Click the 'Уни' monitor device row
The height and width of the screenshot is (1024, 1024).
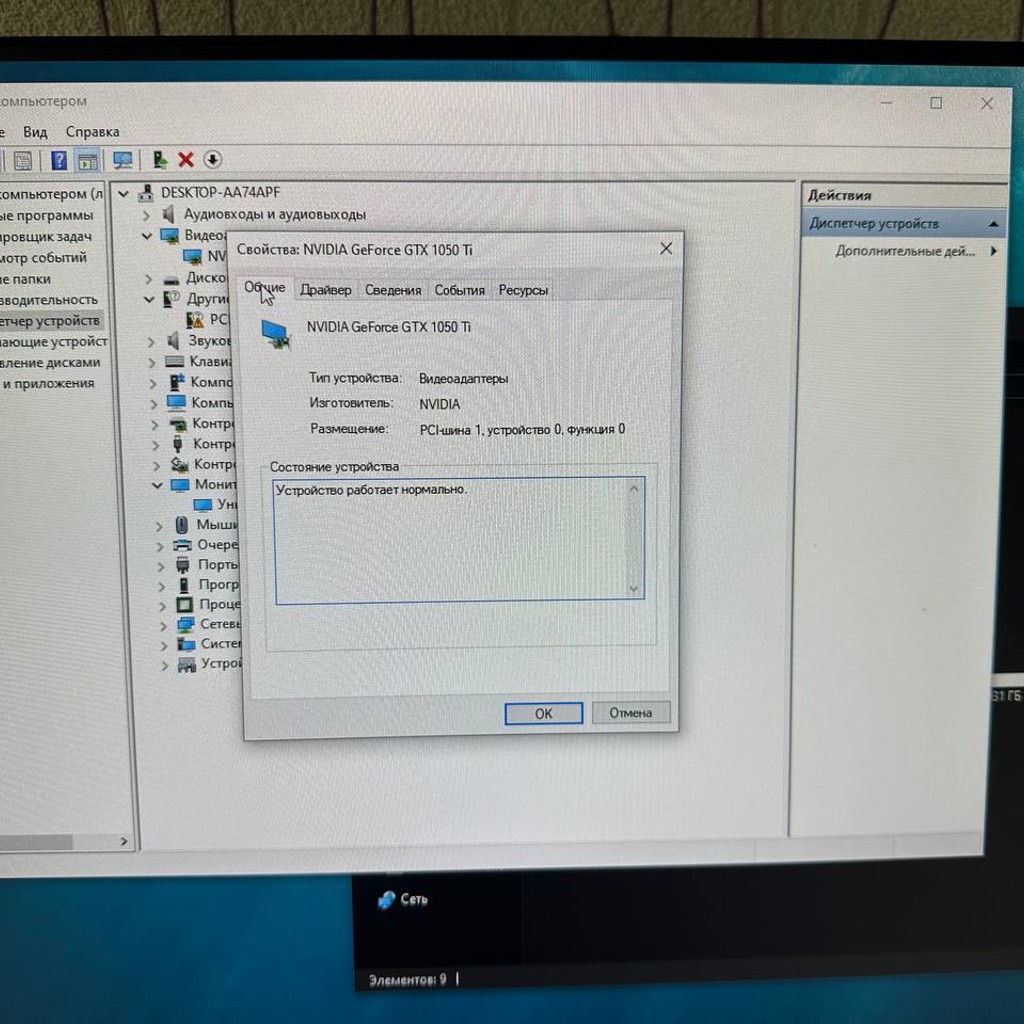216,505
